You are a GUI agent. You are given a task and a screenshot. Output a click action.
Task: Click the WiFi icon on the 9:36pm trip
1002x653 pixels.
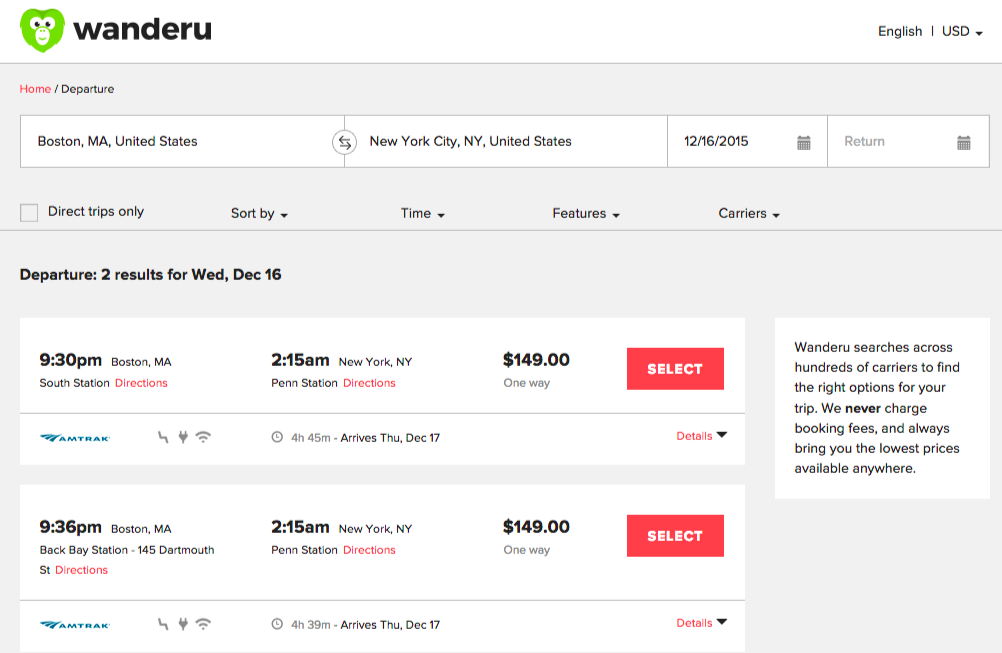(203, 624)
